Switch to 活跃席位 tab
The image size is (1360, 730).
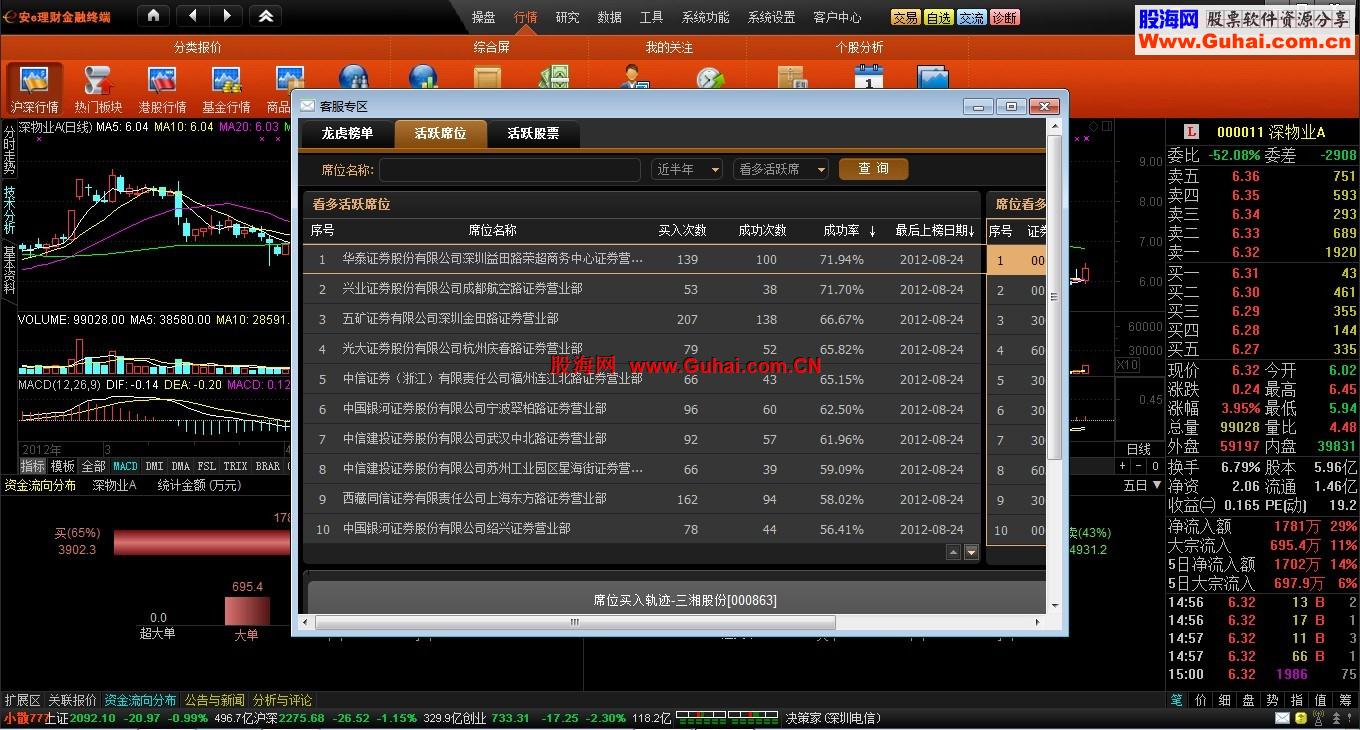tap(440, 133)
